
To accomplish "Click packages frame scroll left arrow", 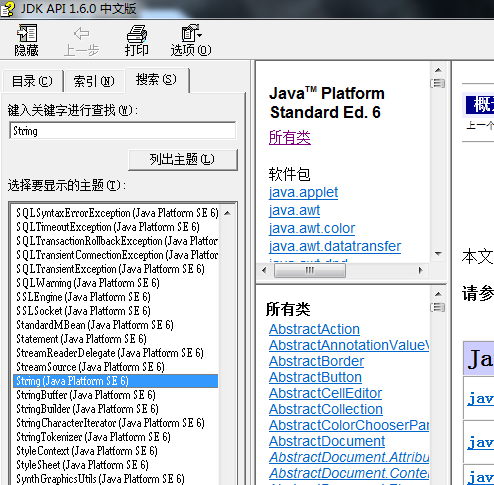I will pyautogui.click(x=264, y=270).
